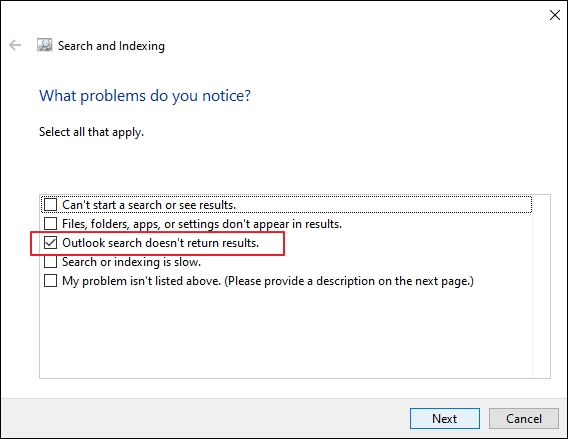The image size is (568, 439).
Task: Click the problems list vertical scrollbar track
Action: click(x=541, y=287)
